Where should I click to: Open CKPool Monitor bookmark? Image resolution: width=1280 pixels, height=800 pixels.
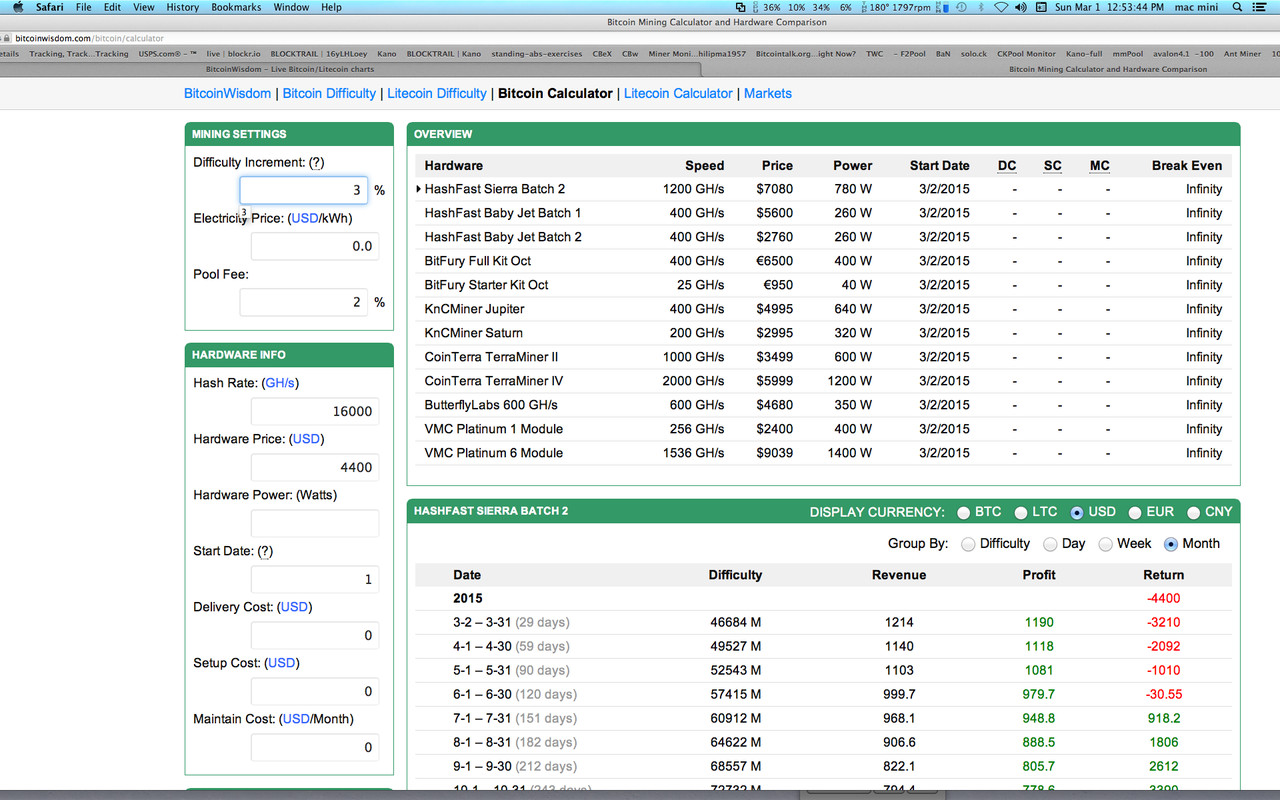coord(1026,54)
